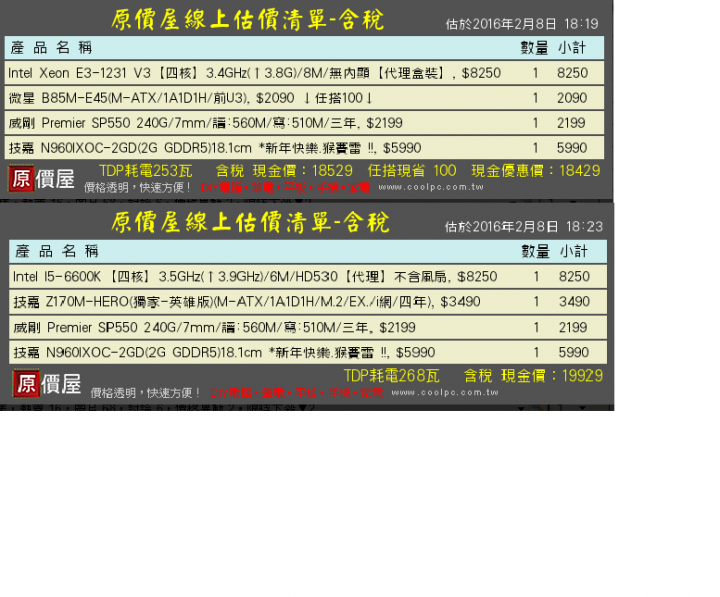Viewport: 720px width, 597px height.
Task: Click the 數量 column header in bottom quote
Action: pos(535,251)
